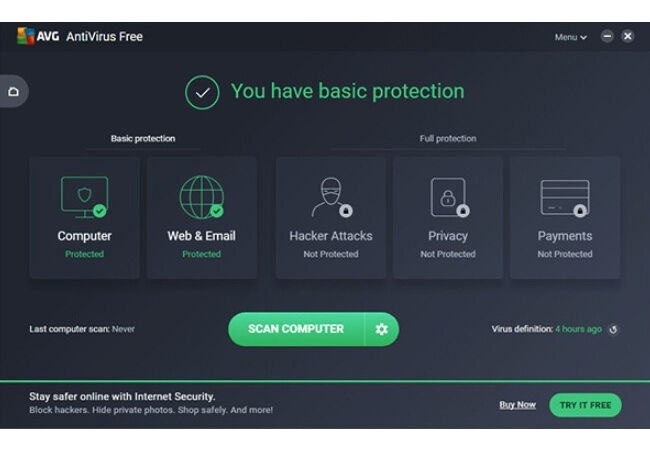This screenshot has width=650, height=450.
Task: Click the 'Protected' status under Web & Email
Action: click(x=201, y=254)
